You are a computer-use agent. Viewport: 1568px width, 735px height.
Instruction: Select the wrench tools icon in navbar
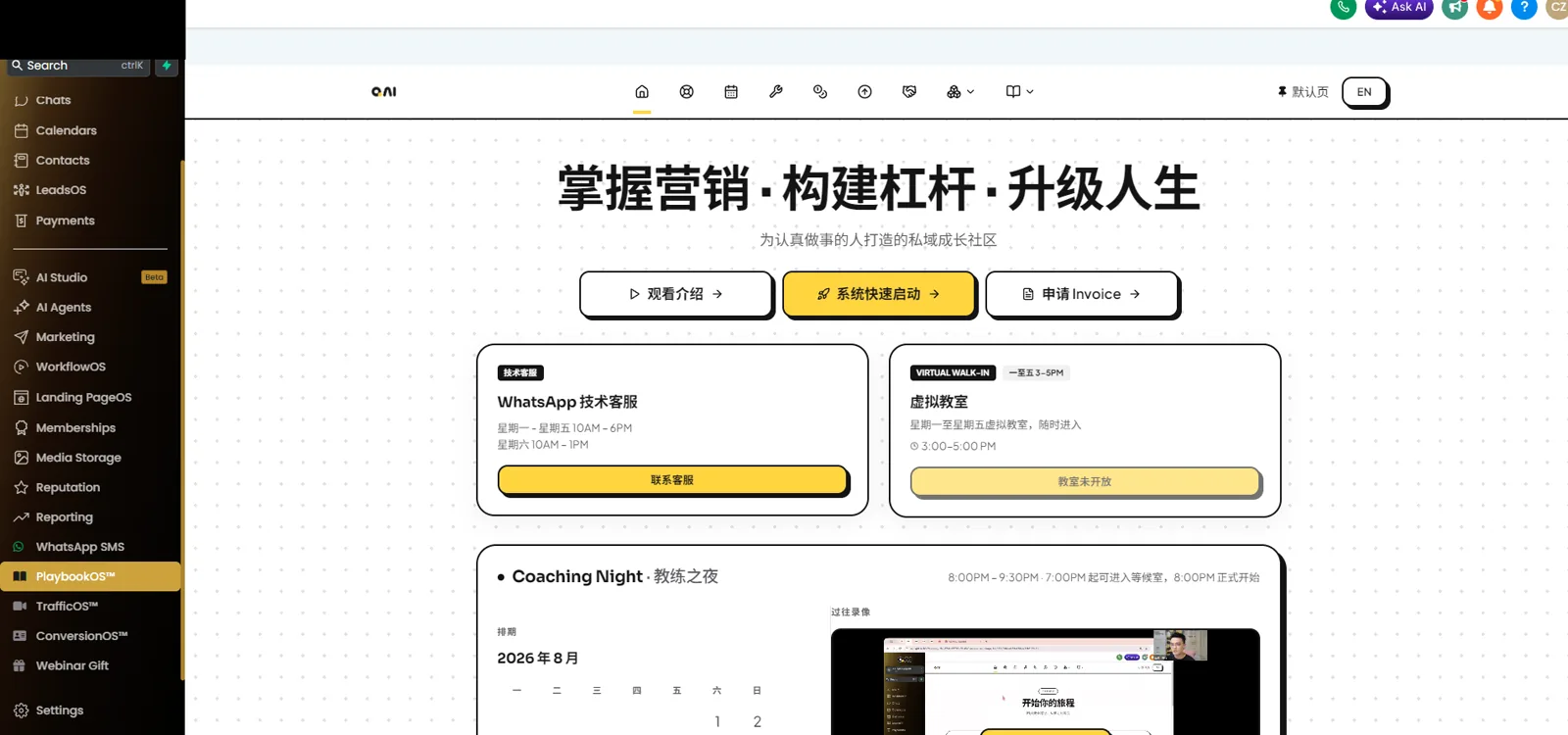pyautogui.click(x=776, y=92)
